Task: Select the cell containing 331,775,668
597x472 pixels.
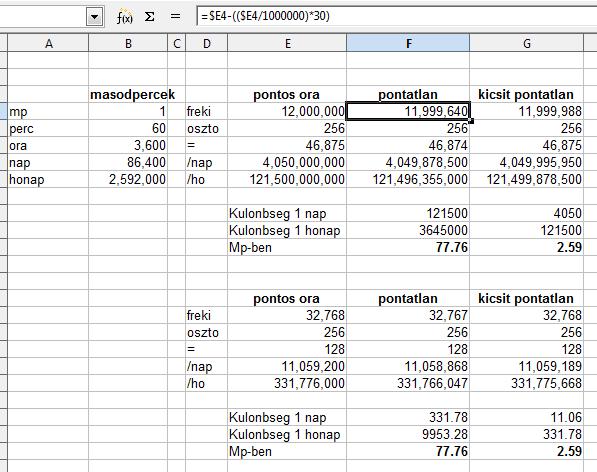Action: tap(527, 383)
